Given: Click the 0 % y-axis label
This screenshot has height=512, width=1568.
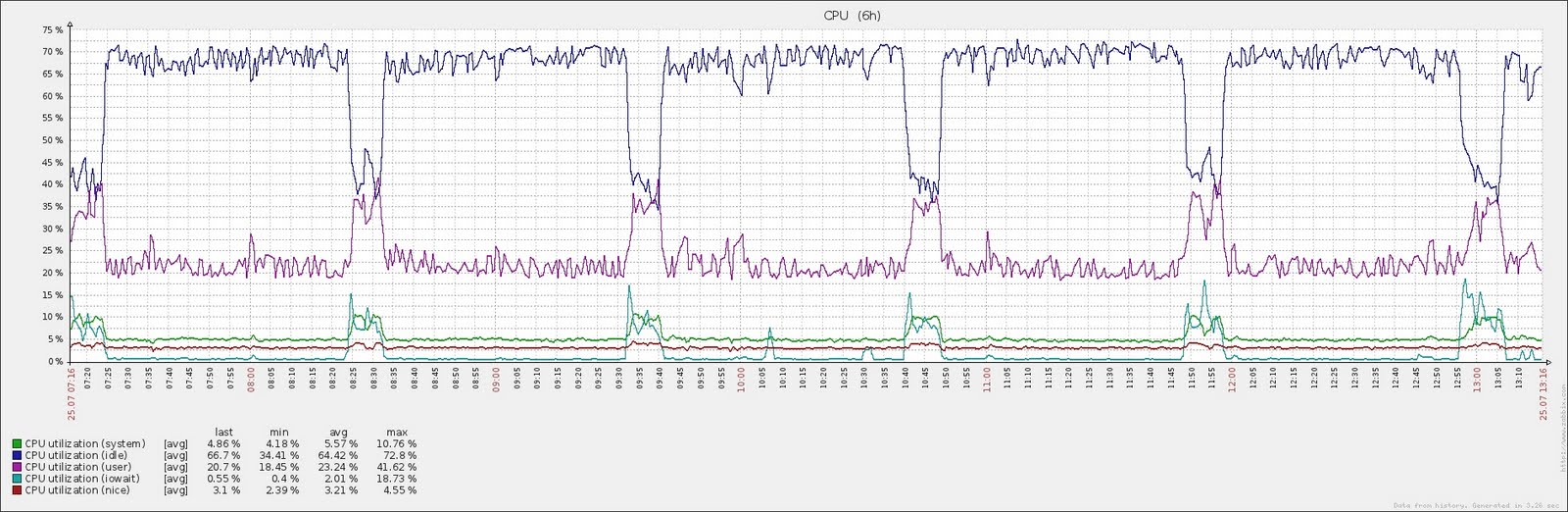Looking at the screenshot, I should [x=55, y=361].
